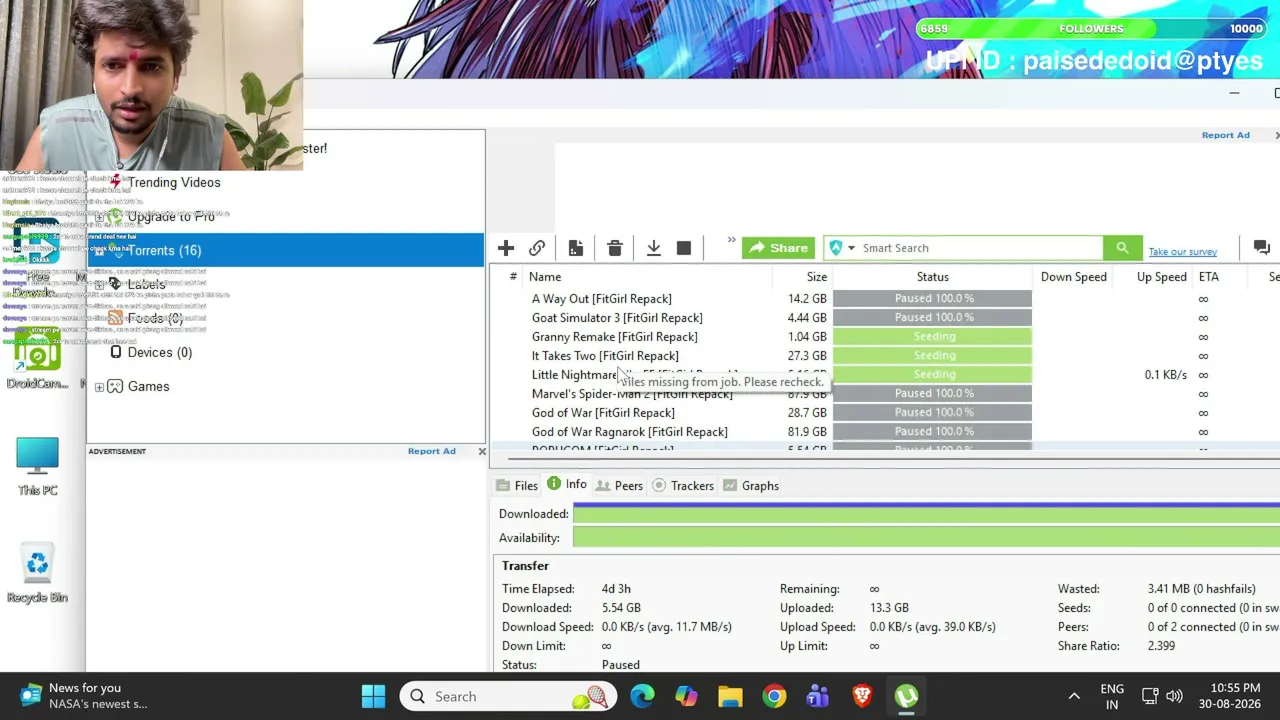Screen dimensions: 1280x720
Task: Open the This PC desktop icon
Action: pyautogui.click(x=37, y=466)
